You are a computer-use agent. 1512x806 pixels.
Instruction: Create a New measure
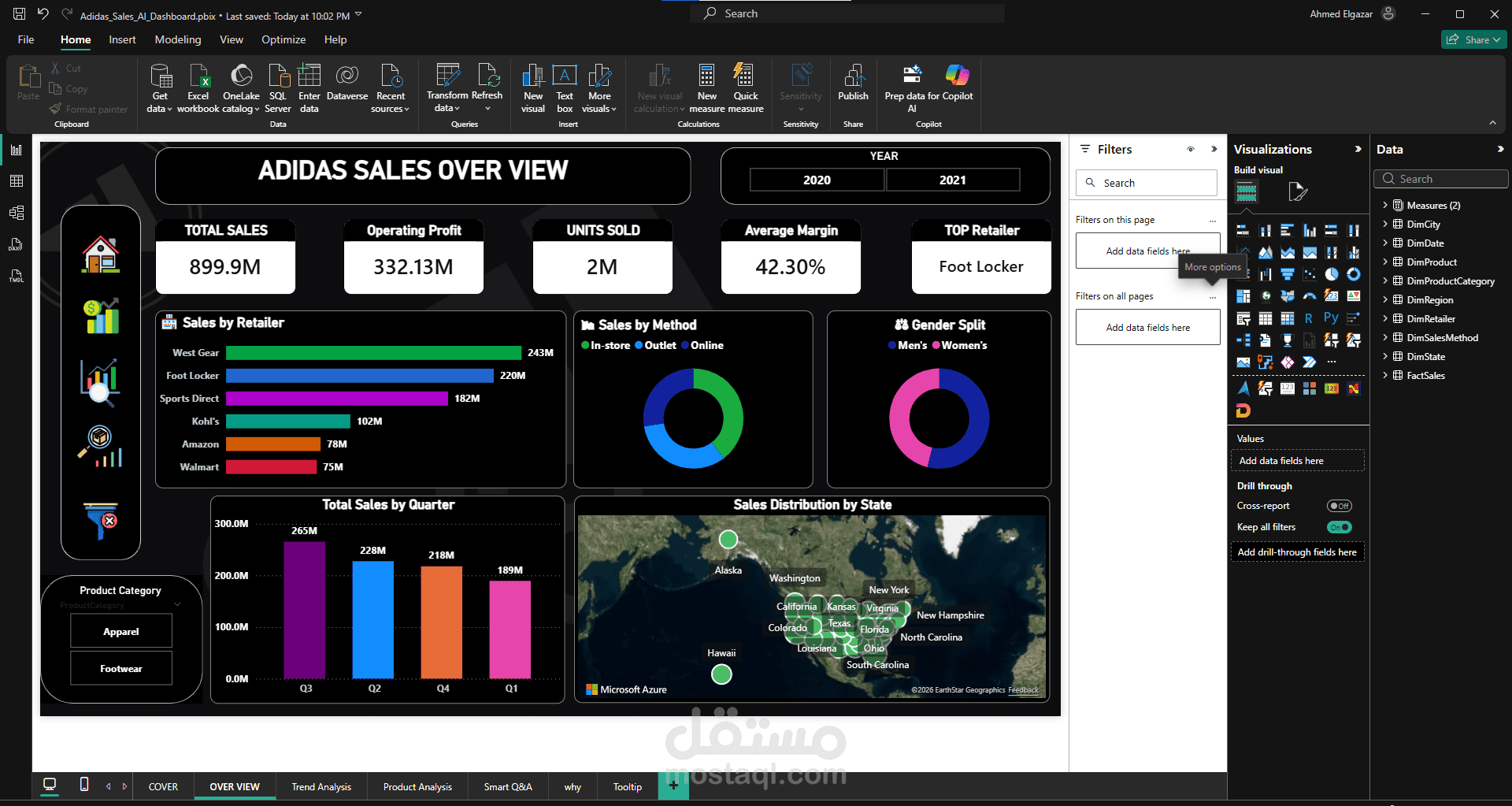click(x=707, y=88)
